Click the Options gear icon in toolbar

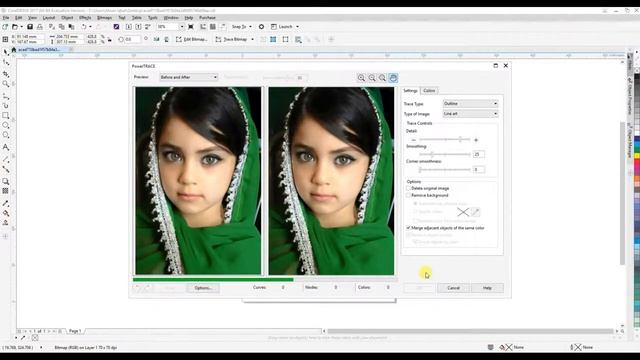point(261,27)
